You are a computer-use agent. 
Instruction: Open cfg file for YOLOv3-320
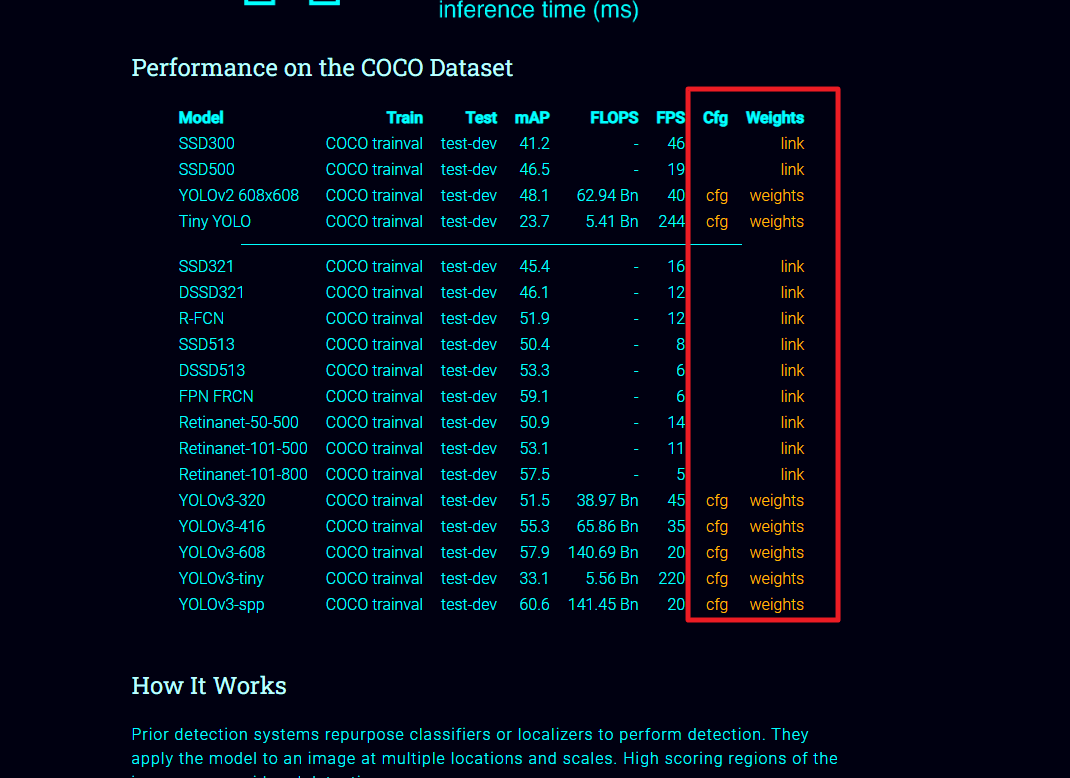click(x=717, y=501)
